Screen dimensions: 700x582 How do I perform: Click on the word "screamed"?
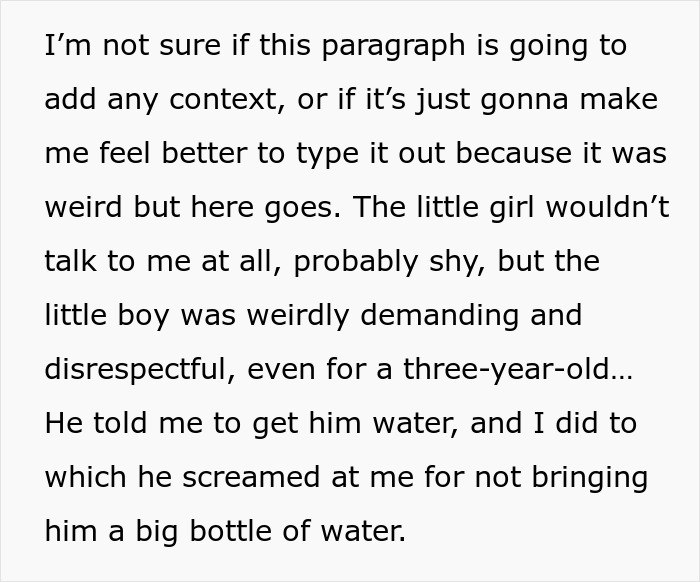tap(251, 477)
